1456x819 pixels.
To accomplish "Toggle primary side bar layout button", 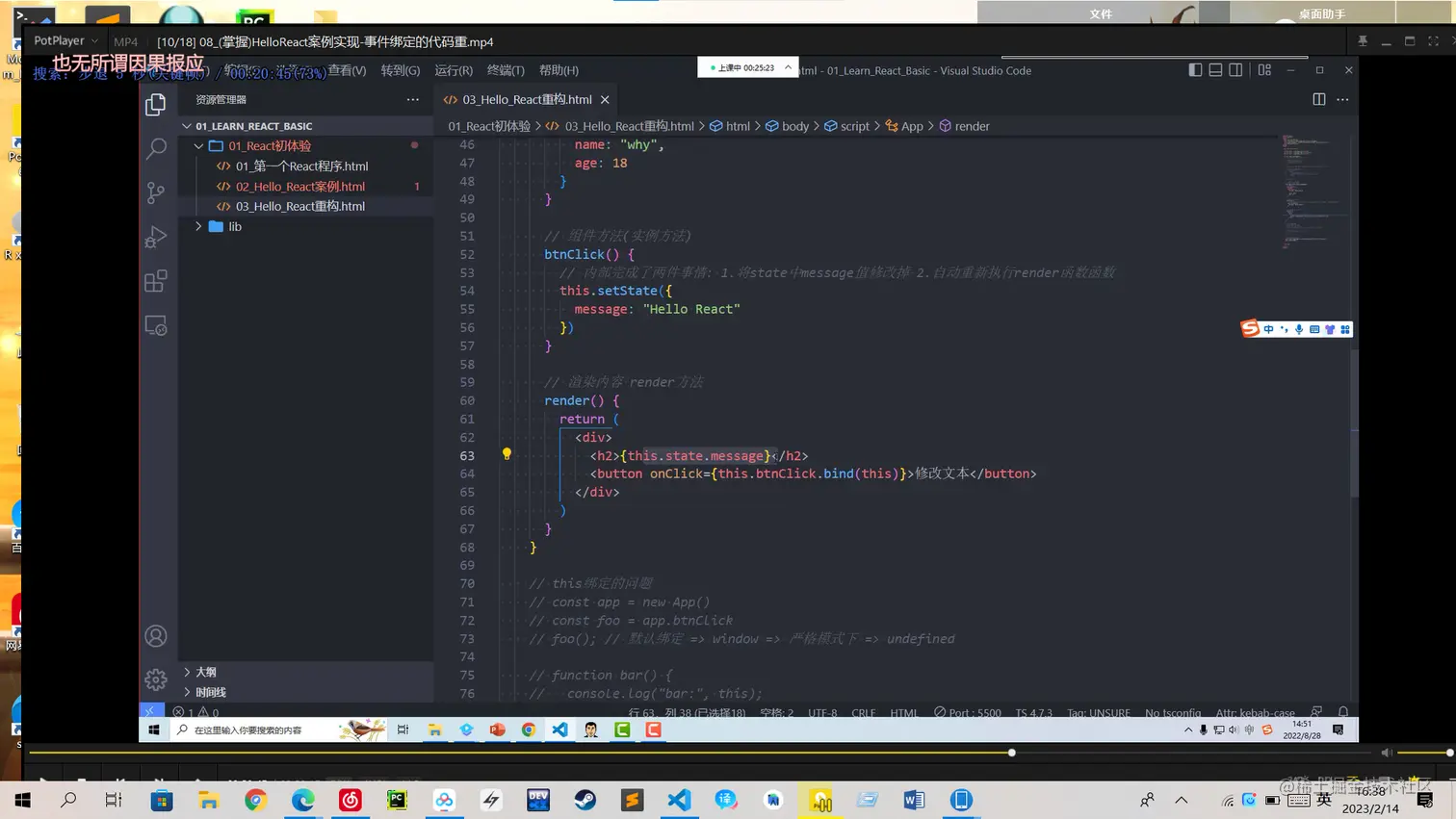I will pyautogui.click(x=1195, y=70).
